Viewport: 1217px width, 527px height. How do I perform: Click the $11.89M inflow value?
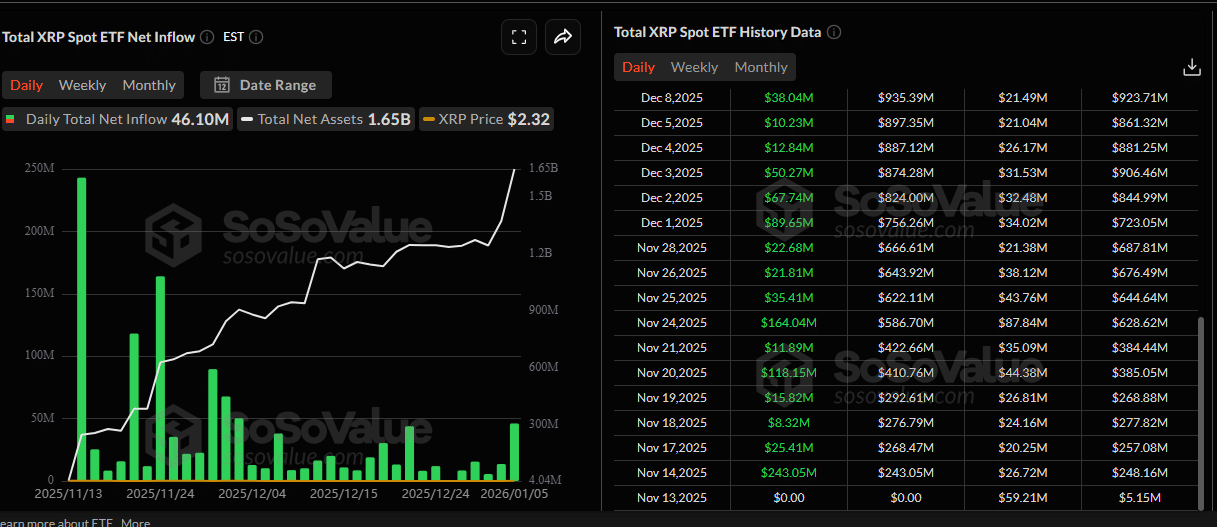pyautogui.click(x=788, y=348)
